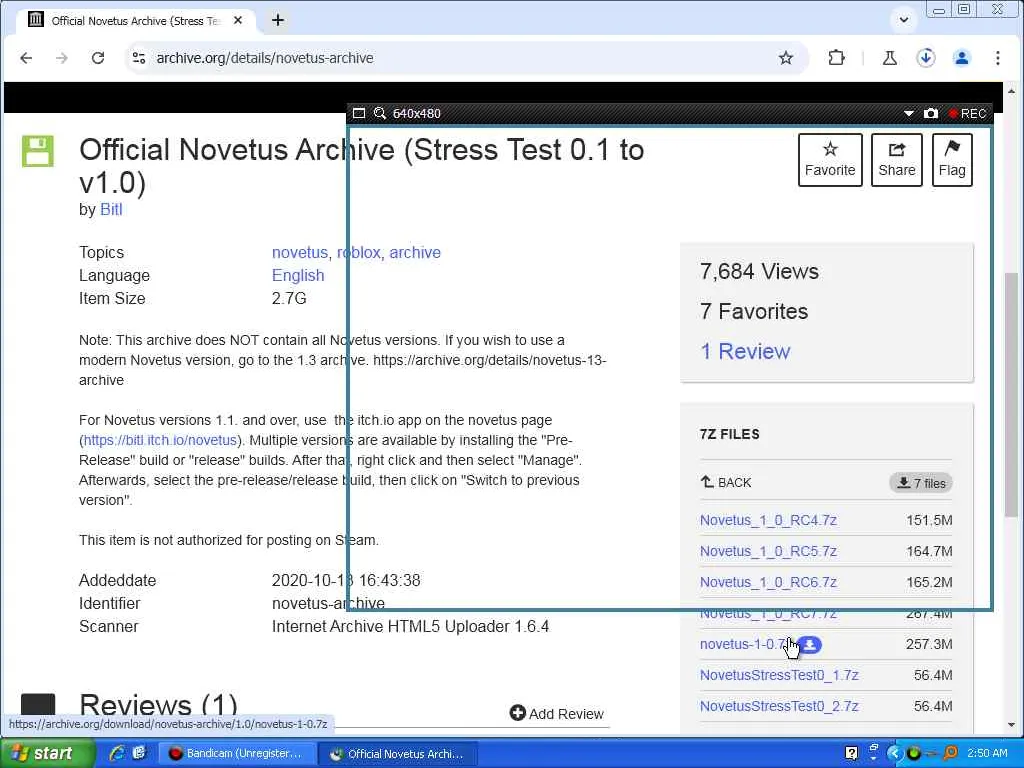Open the bitl.itch.io/novetus link
Viewport: 1024px width, 768px height.
[x=160, y=440]
